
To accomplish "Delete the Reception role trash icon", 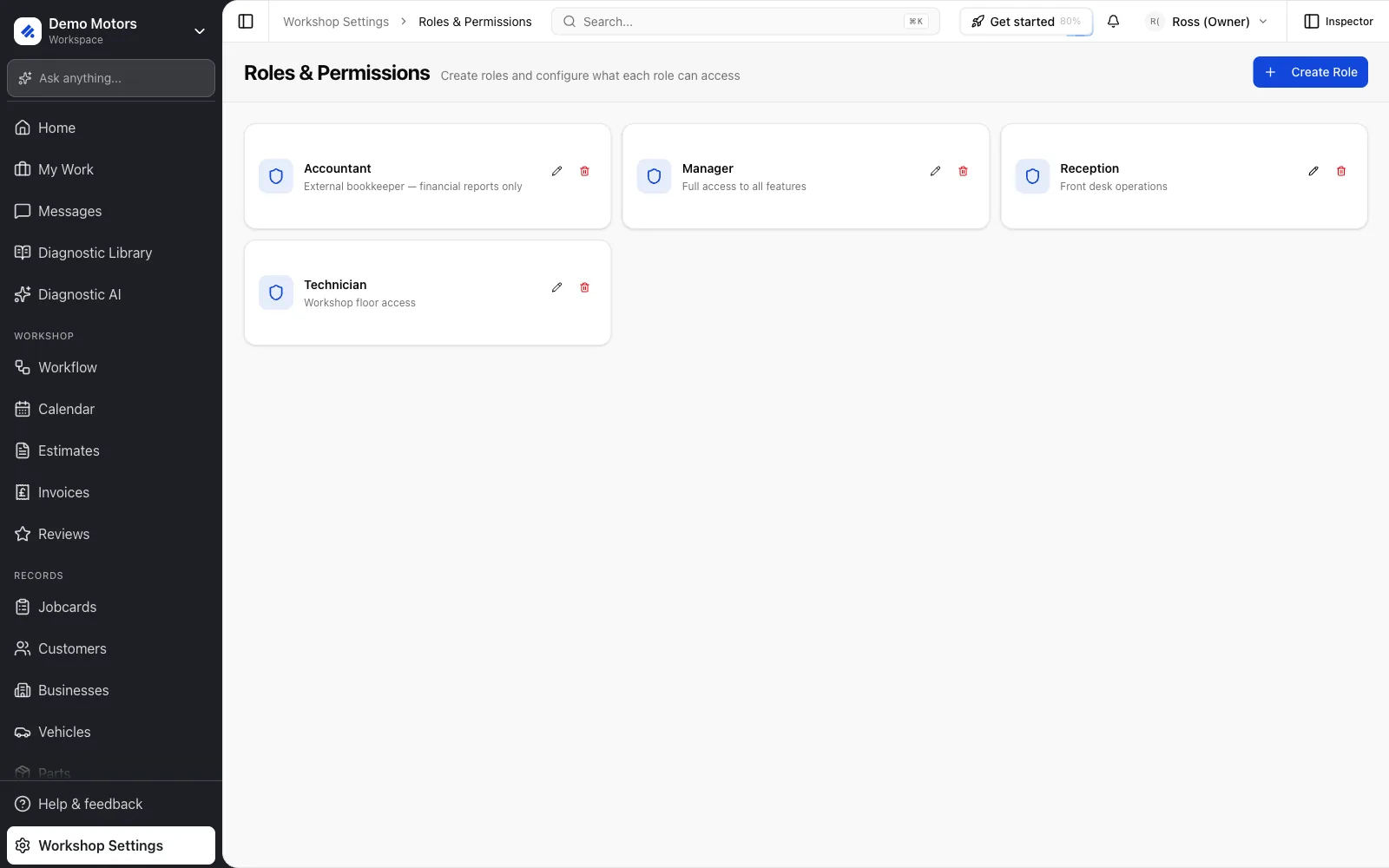I will pos(1341,171).
